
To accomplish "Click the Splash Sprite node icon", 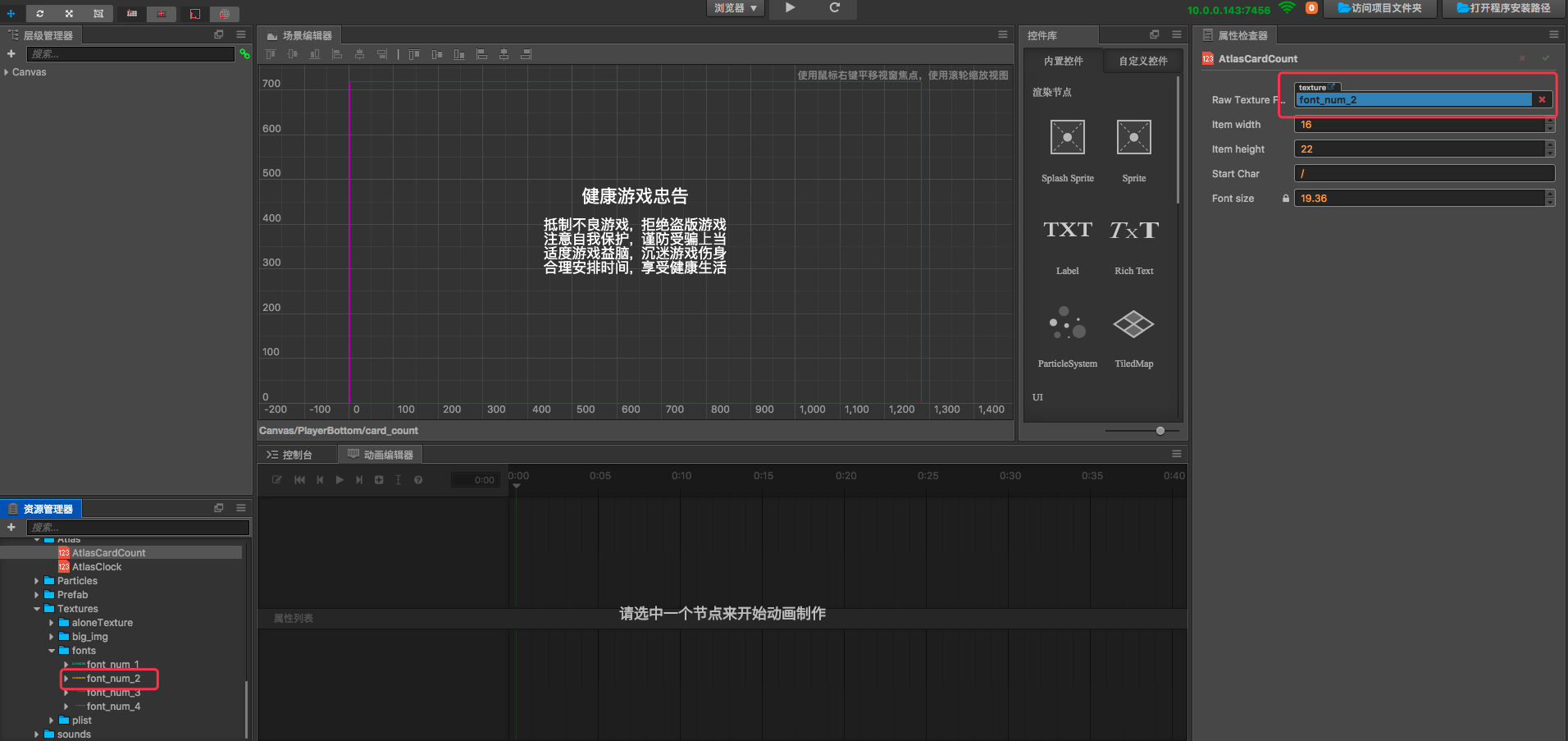I will click(x=1068, y=137).
